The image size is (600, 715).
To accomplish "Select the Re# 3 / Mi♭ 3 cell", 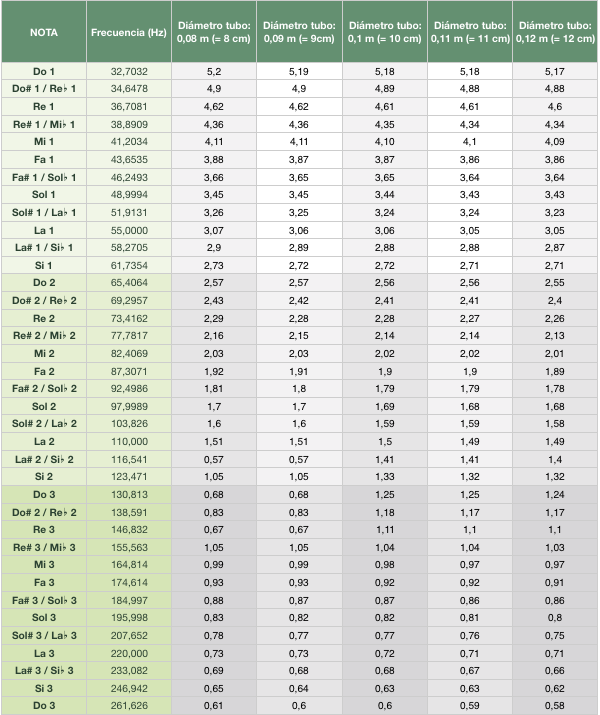I will (x=44, y=548).
